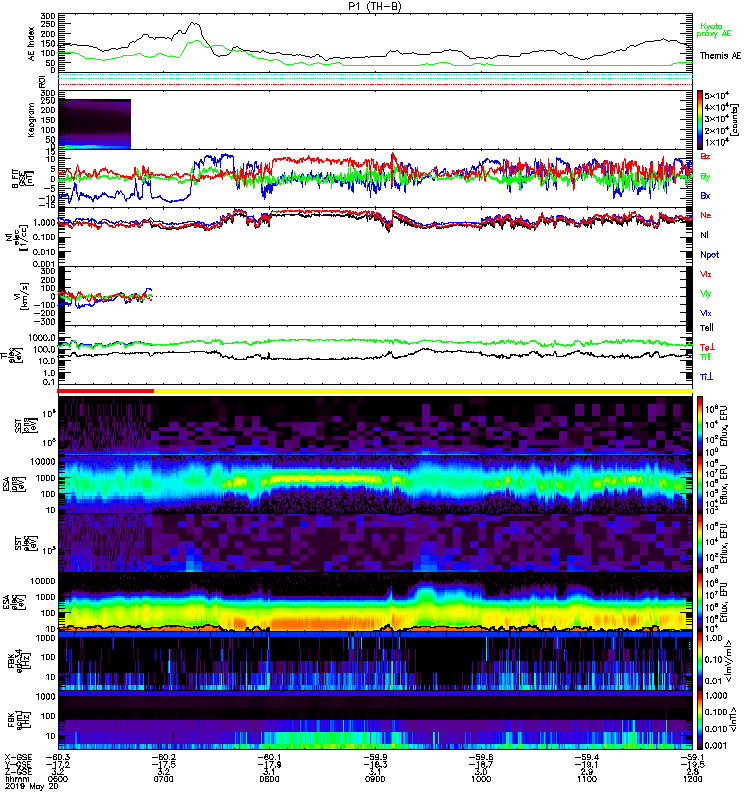Click the ESA electrons Eflux color bar
The image size is (750, 800).
click(x=700, y=602)
